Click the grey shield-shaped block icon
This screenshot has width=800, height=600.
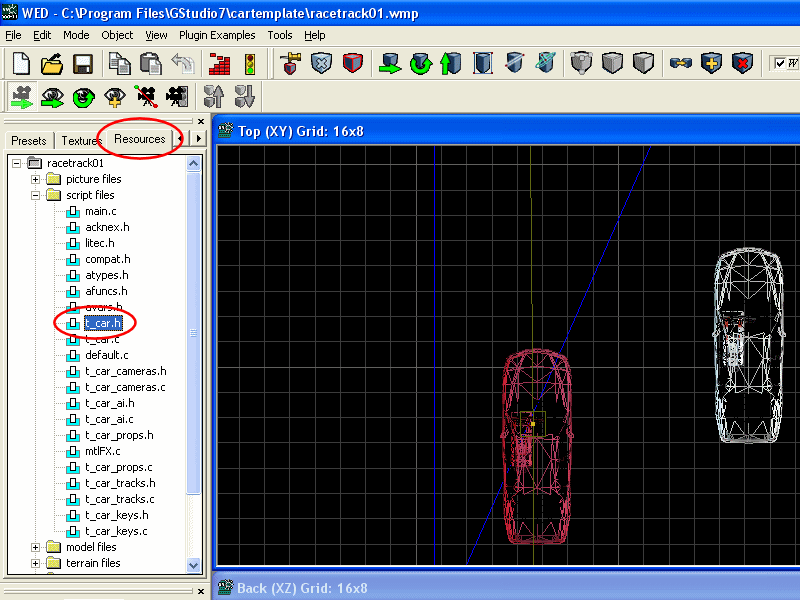point(581,64)
